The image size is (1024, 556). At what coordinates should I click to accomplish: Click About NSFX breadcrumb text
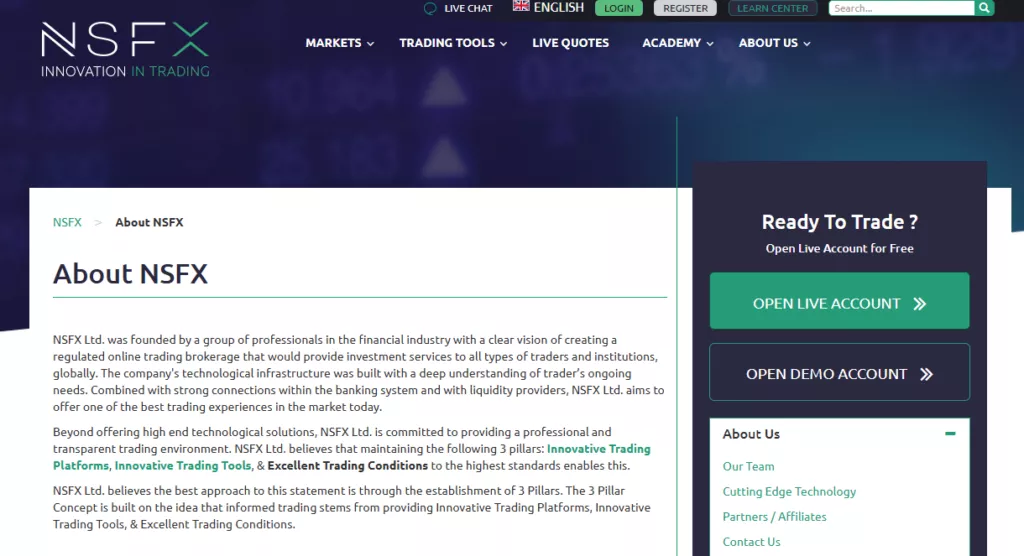pos(149,222)
